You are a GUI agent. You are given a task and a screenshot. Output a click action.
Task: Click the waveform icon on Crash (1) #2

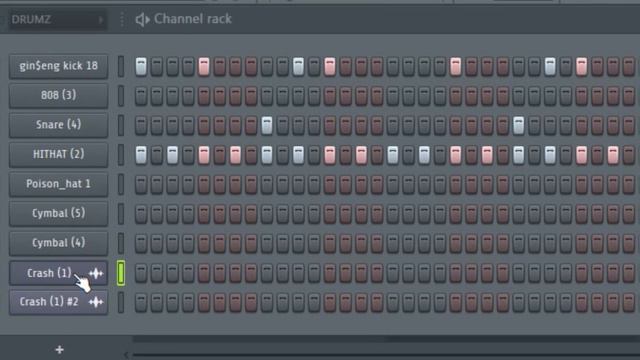coord(96,302)
